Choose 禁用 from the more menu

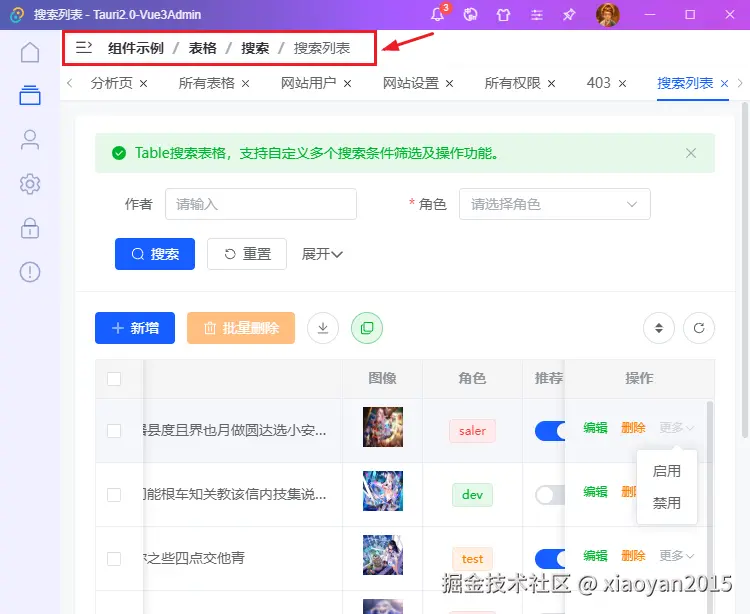(x=667, y=503)
